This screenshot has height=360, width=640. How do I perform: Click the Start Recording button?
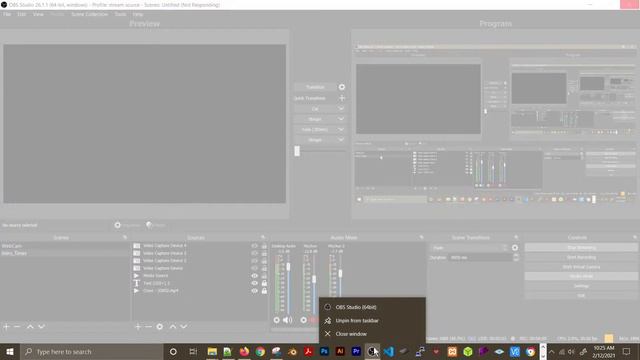point(581,257)
